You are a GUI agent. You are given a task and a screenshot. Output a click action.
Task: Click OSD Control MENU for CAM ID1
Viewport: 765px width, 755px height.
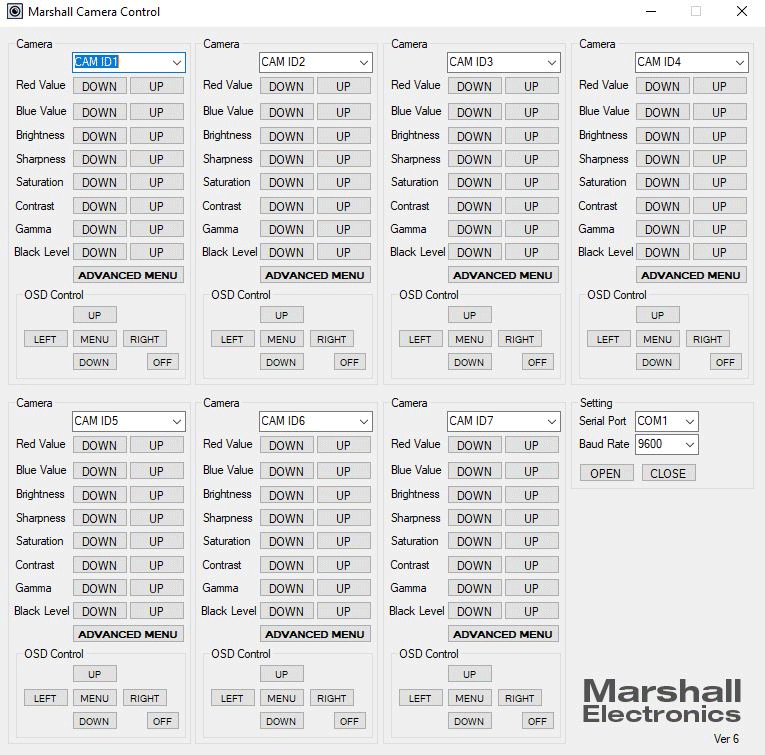95,339
